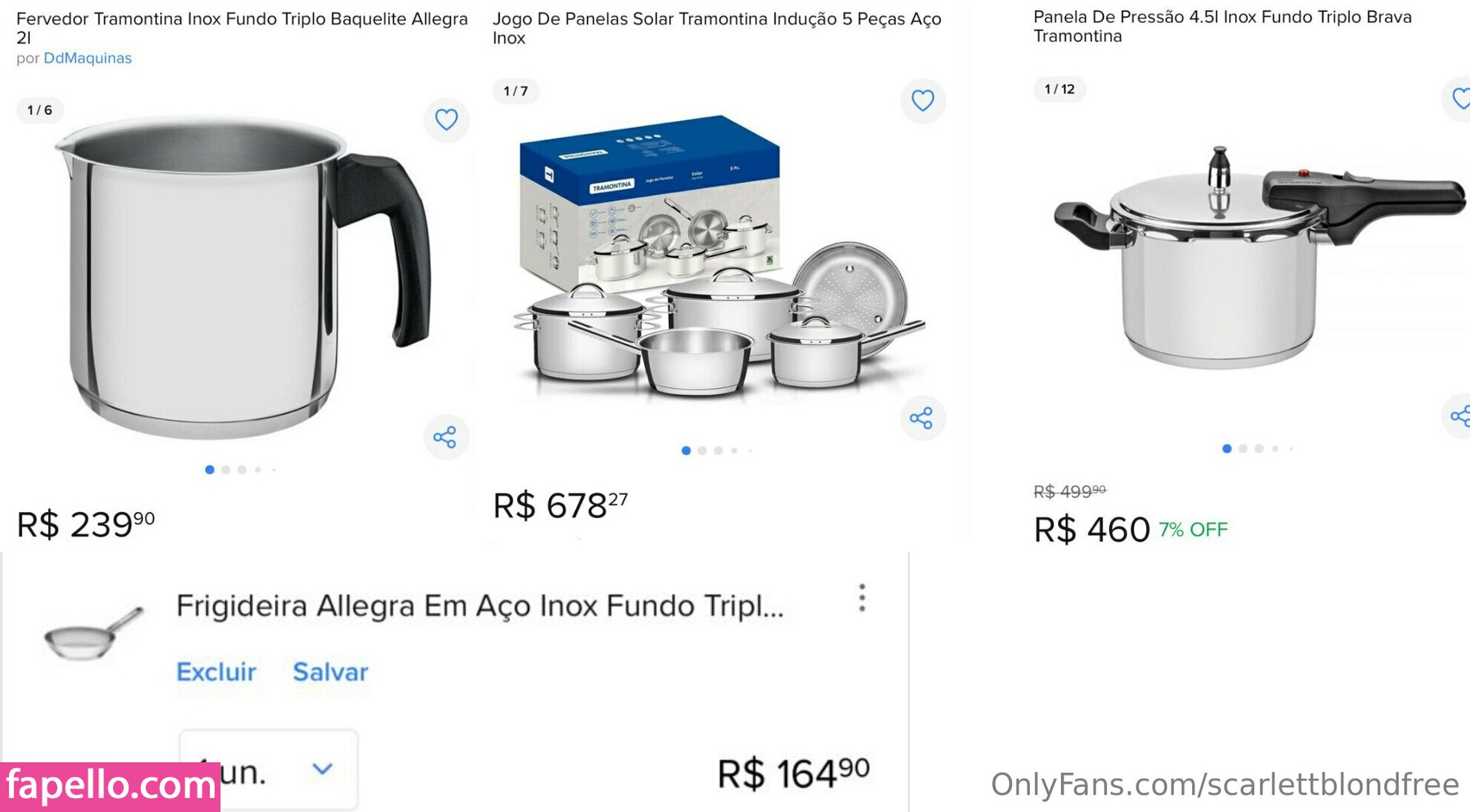
Task: Add the Jogo De Panelas set to favorites
Action: click(x=923, y=100)
